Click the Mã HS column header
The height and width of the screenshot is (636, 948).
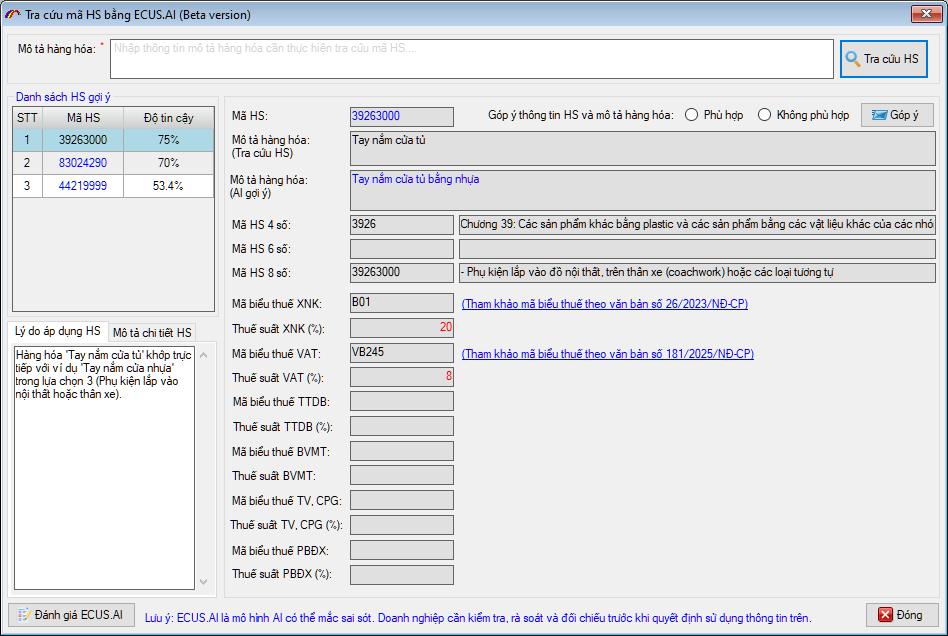point(83,118)
